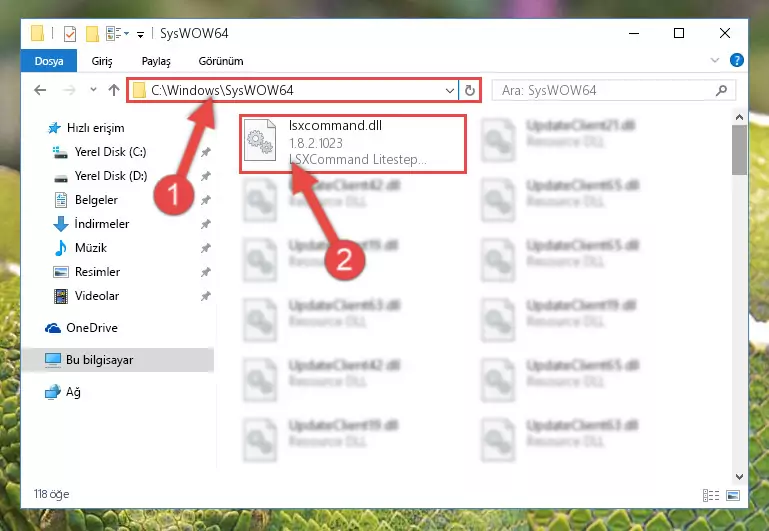This screenshot has width=769, height=531.
Task: Click the New folder icon in the title bar
Action: click(92, 33)
